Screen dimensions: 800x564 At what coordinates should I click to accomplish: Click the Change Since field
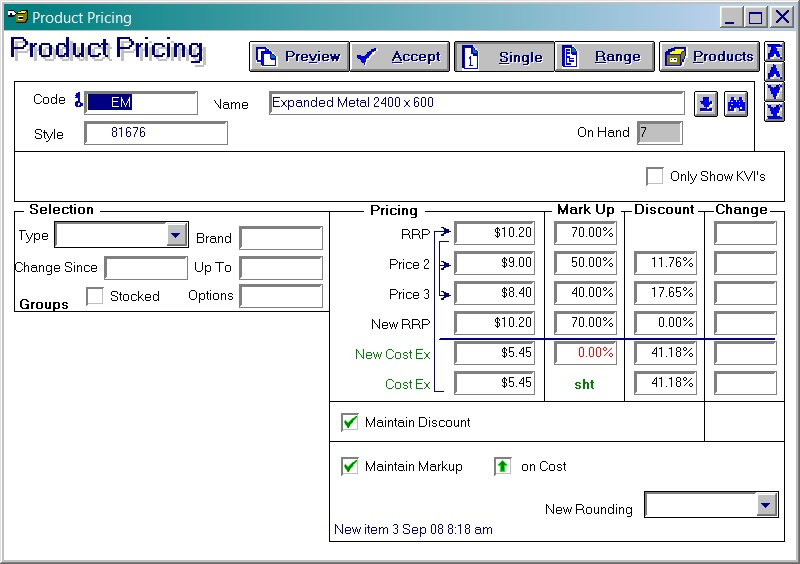pos(146,268)
